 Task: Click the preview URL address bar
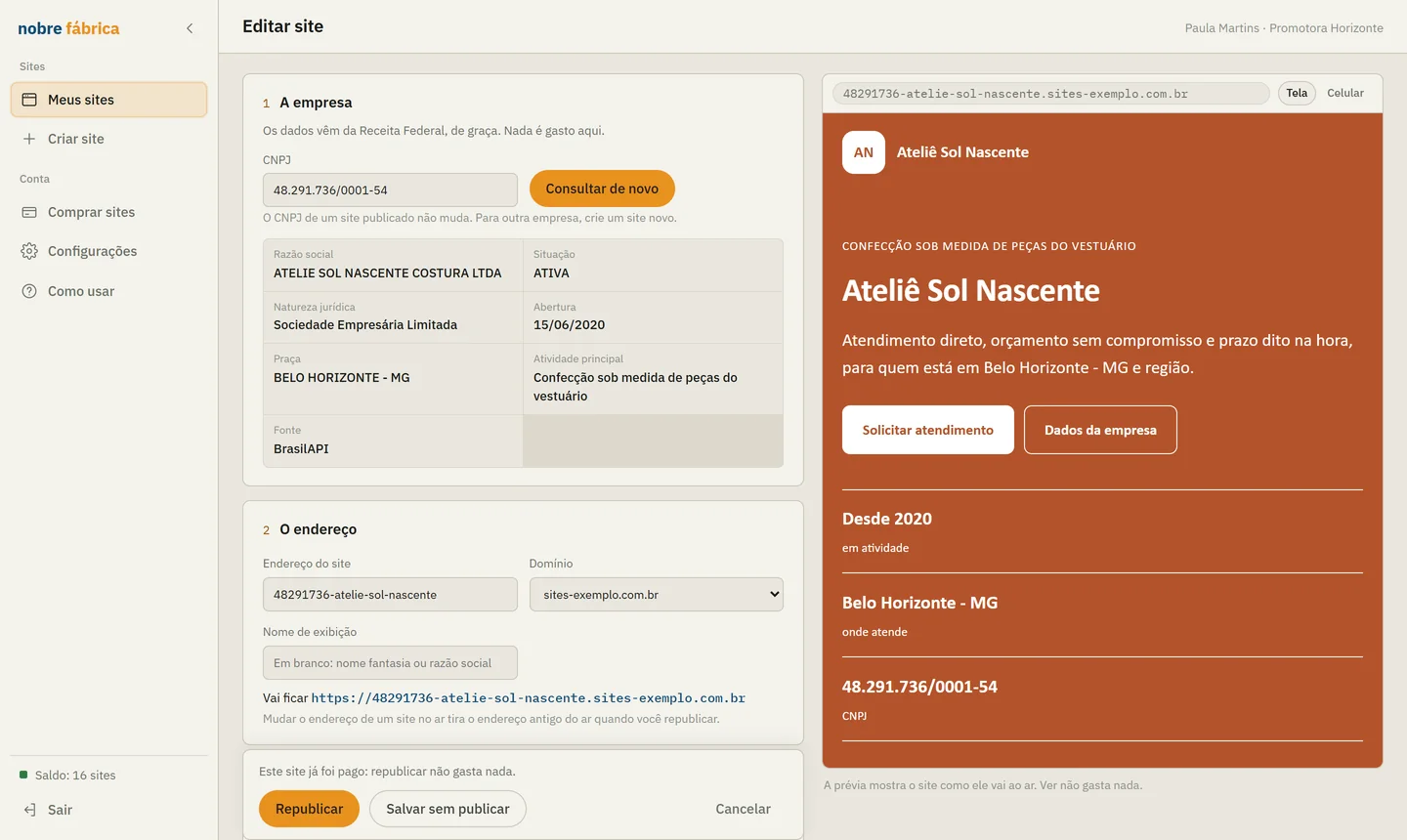click(1050, 94)
